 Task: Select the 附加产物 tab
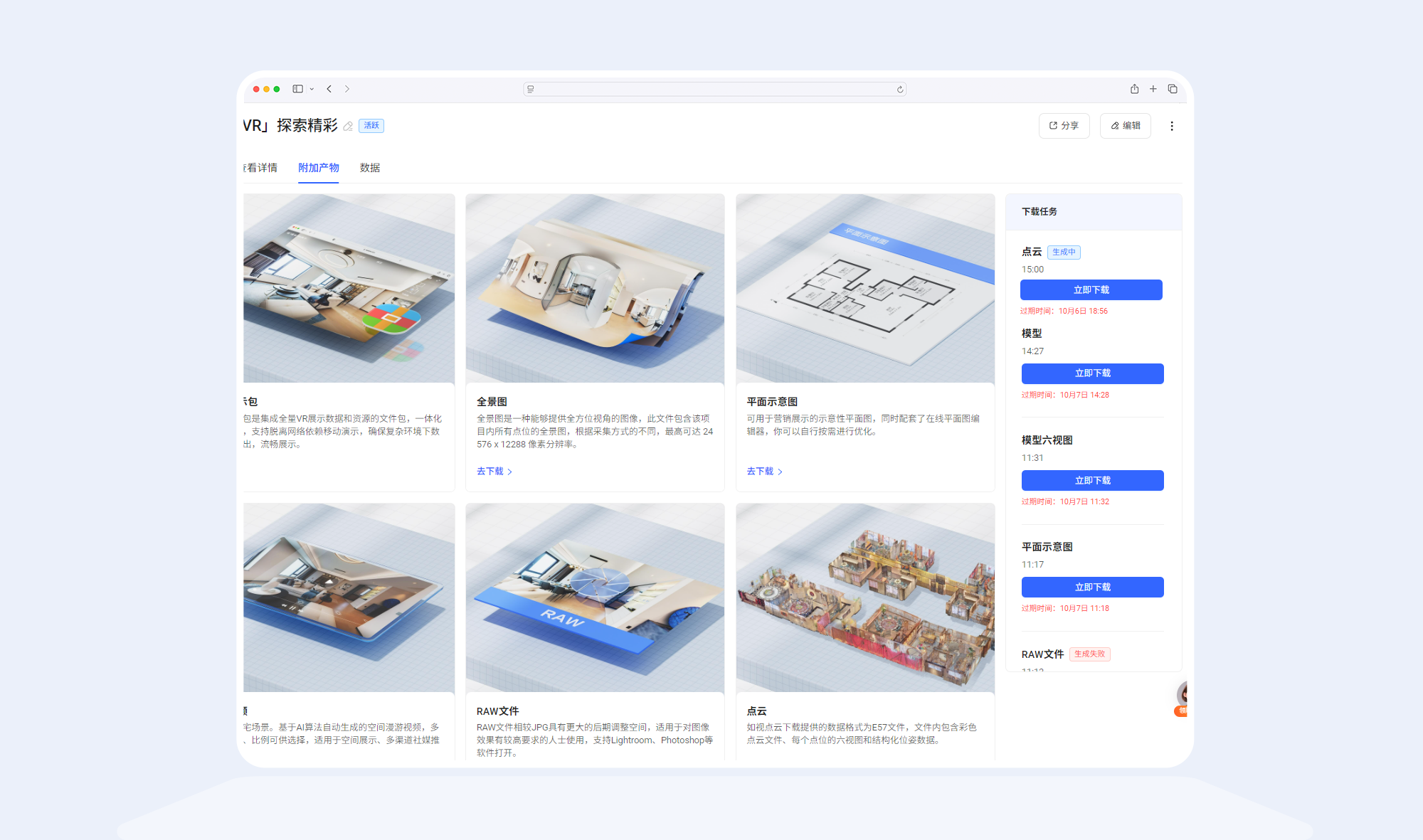(318, 168)
